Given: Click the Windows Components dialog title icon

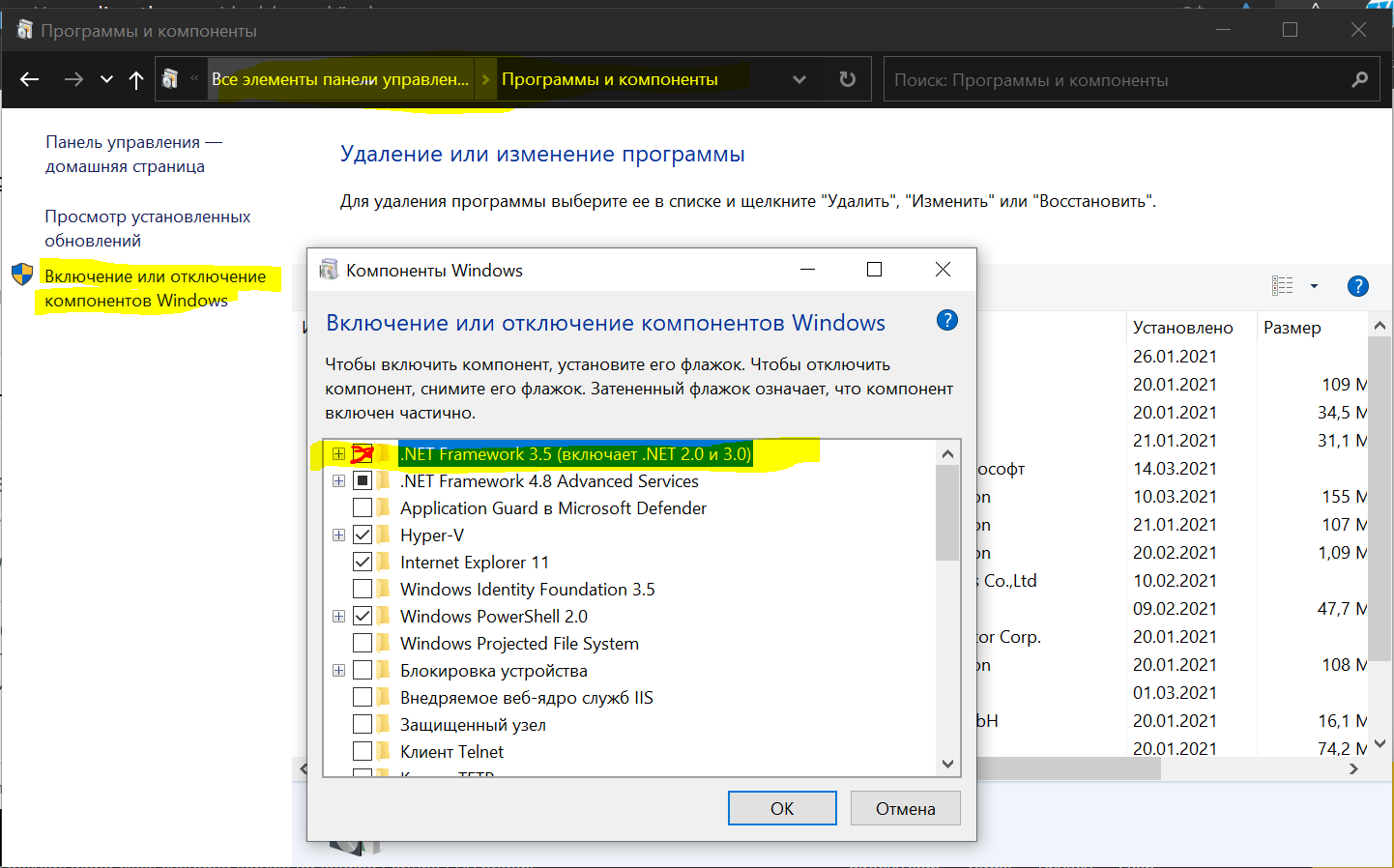Looking at the screenshot, I should coord(329,270).
